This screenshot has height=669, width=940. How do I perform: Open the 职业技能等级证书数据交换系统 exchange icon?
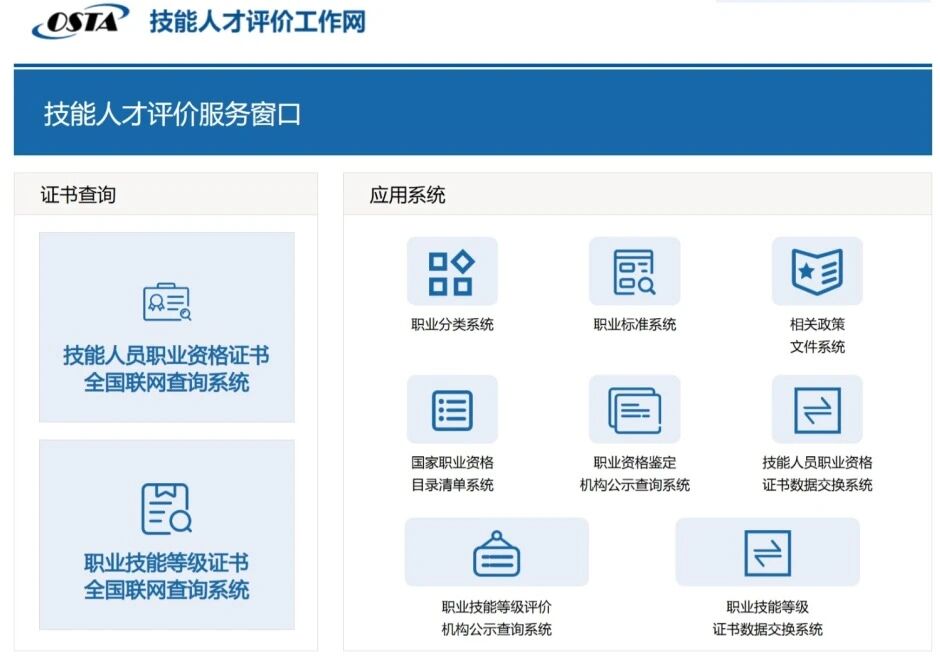click(768, 552)
